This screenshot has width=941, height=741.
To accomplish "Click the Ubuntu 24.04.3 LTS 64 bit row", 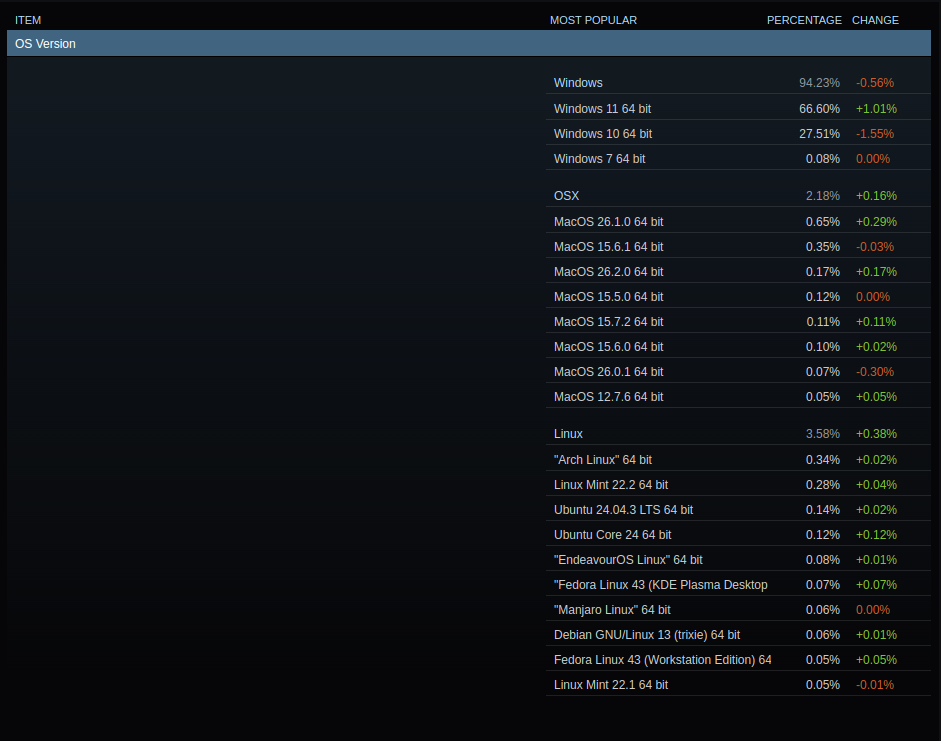I will pos(623,509).
